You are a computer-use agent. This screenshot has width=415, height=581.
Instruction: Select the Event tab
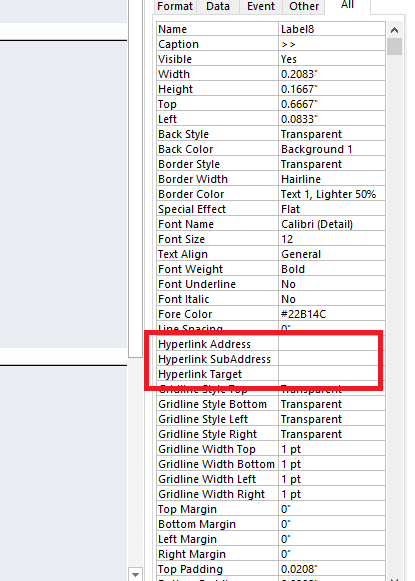[x=261, y=6]
